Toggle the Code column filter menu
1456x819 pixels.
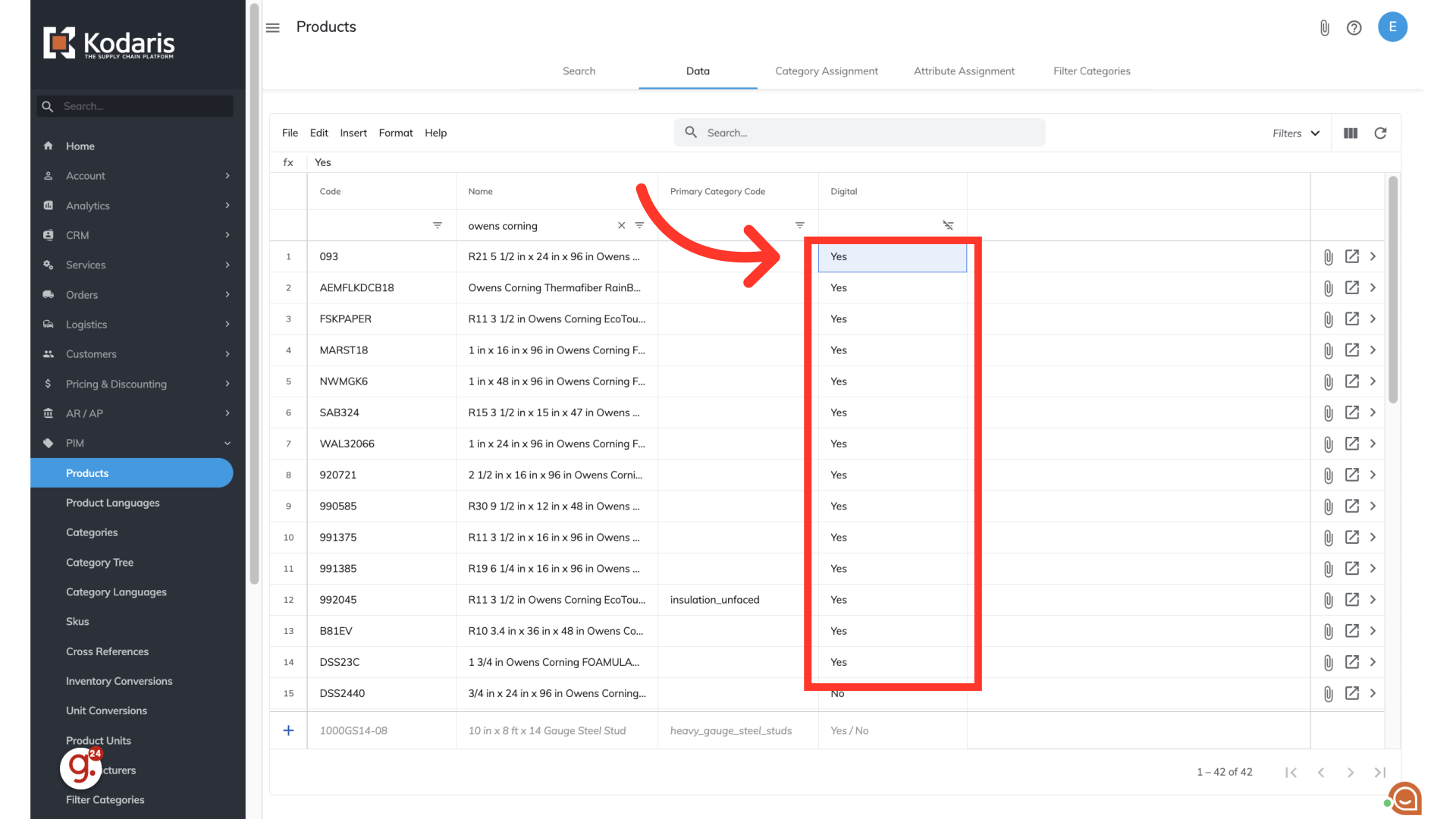coord(438,225)
